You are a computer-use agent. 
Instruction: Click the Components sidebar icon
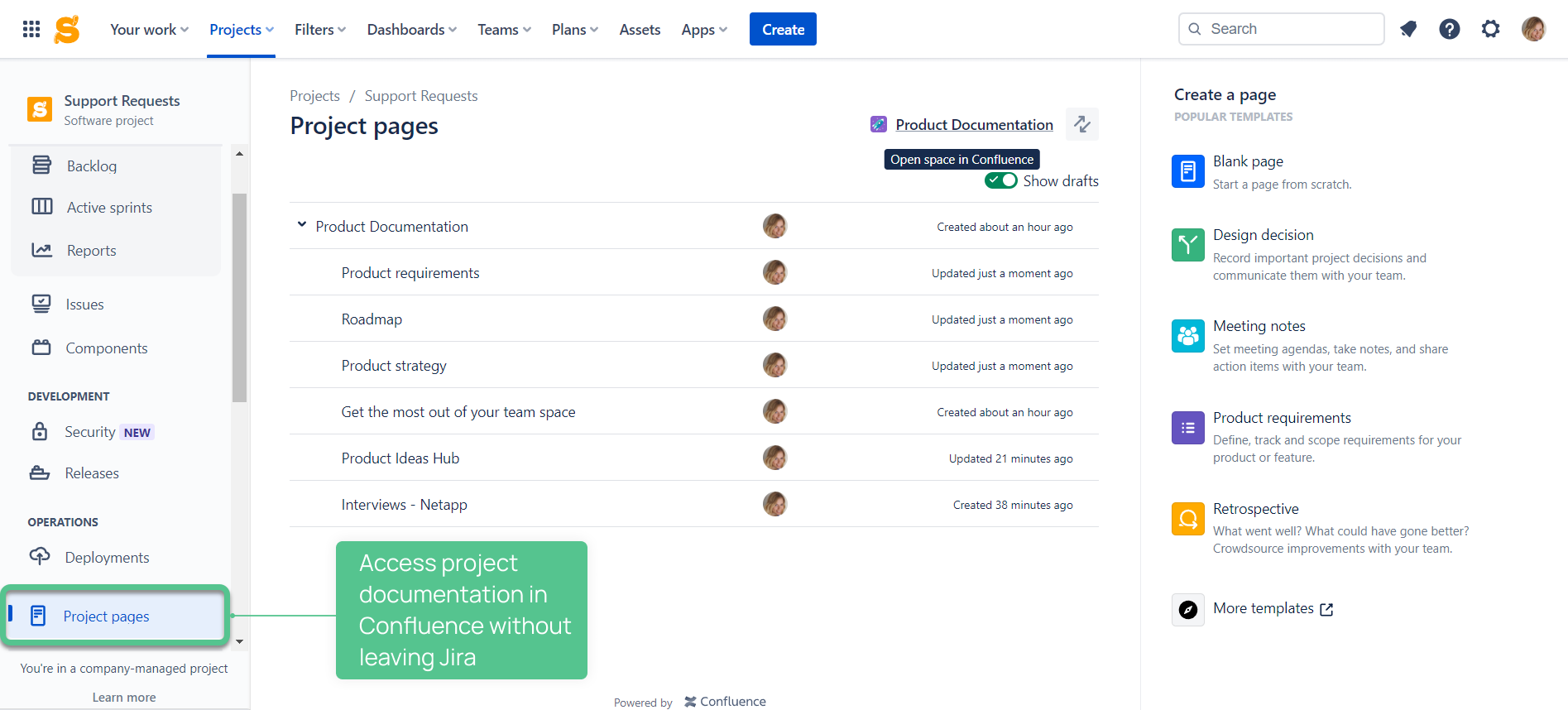click(x=41, y=348)
